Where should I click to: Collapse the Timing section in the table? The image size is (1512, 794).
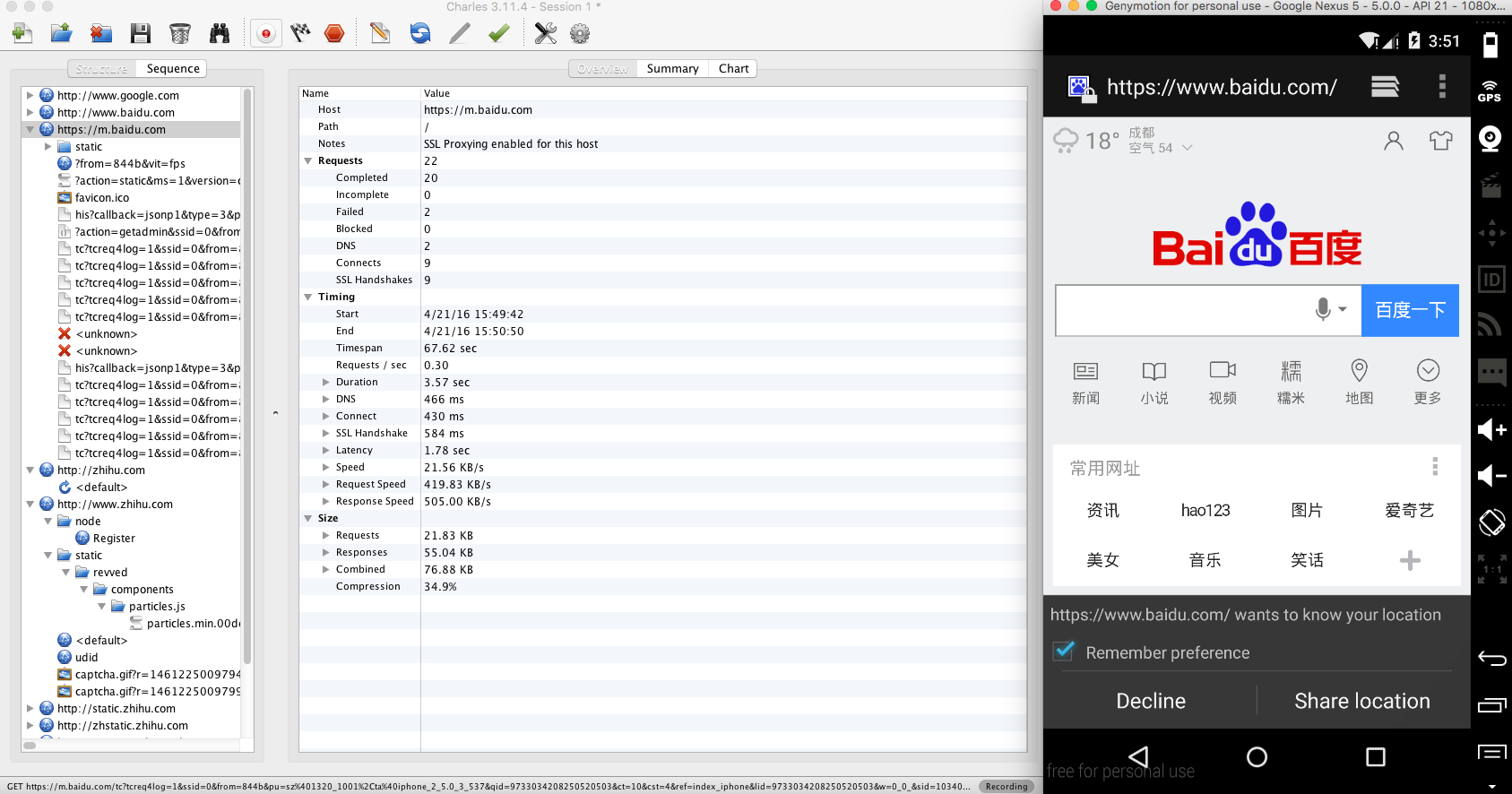tap(308, 298)
